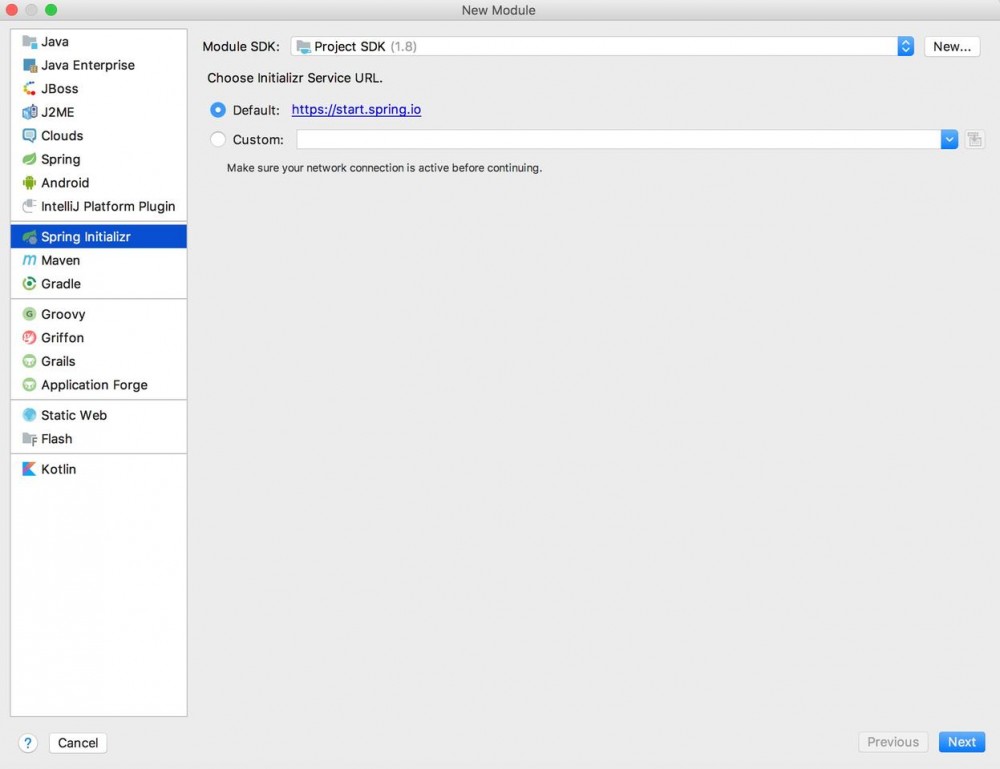Select Java module type
The image size is (1000, 769).
click(99, 42)
